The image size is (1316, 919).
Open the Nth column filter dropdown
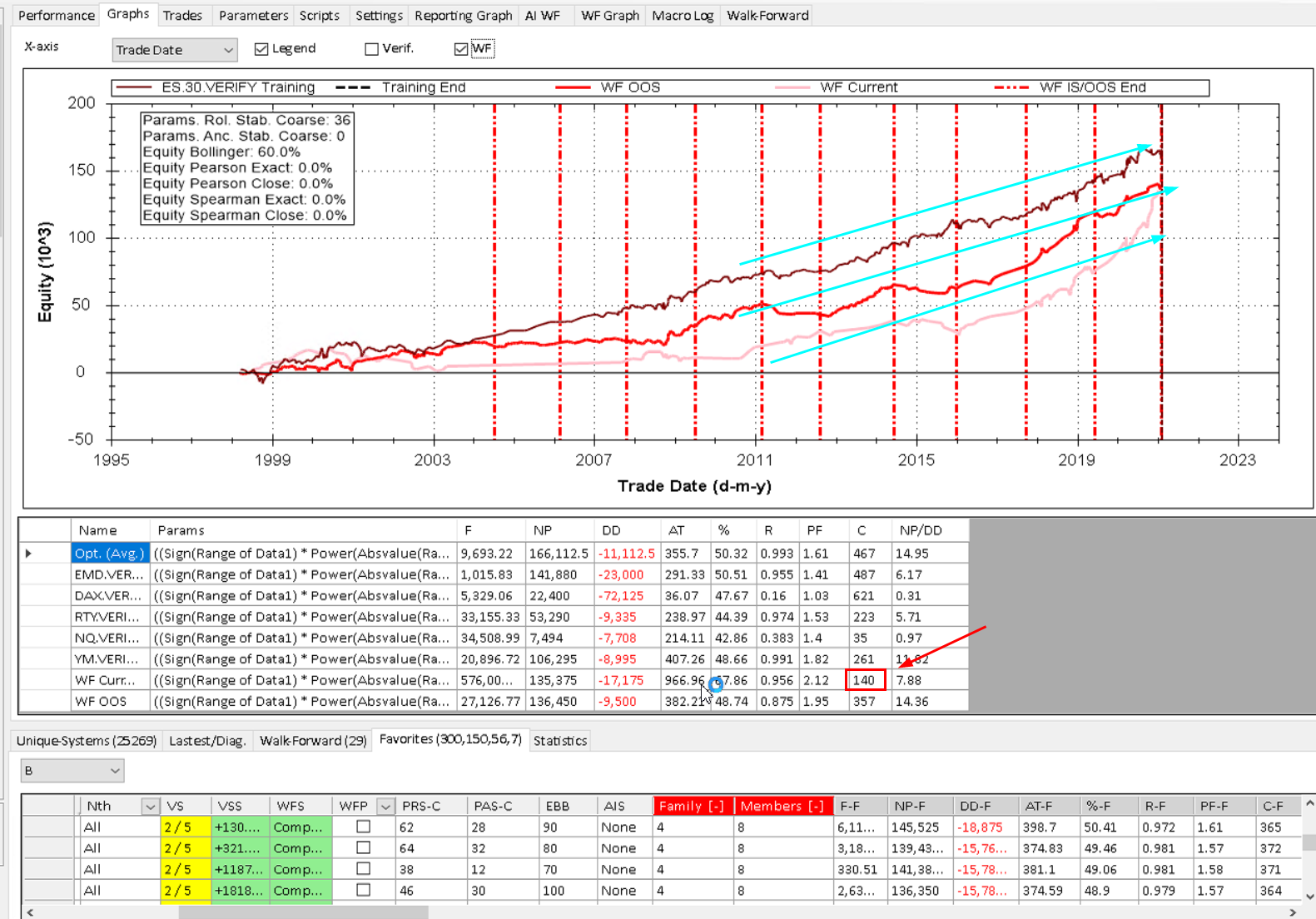[x=150, y=807]
